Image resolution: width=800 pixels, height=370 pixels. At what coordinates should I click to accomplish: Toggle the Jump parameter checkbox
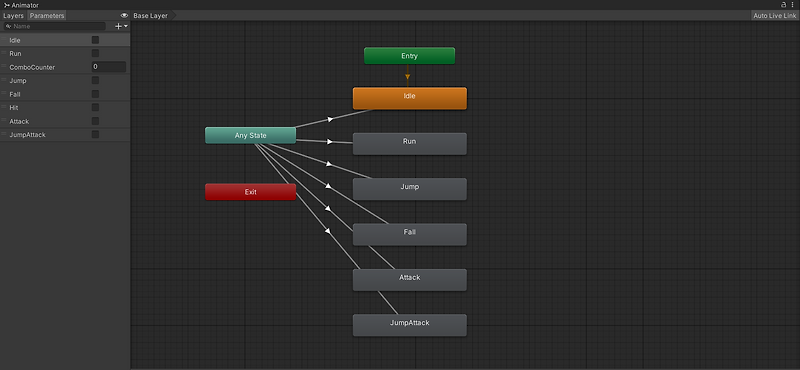pos(95,81)
